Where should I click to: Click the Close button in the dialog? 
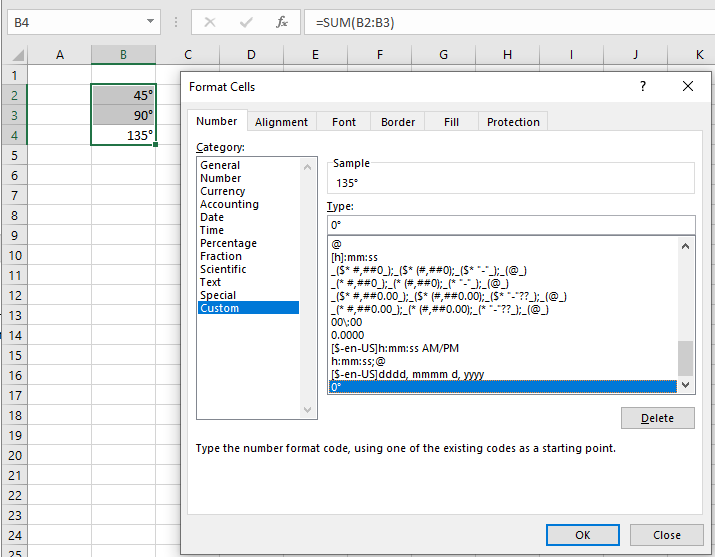(x=667, y=535)
